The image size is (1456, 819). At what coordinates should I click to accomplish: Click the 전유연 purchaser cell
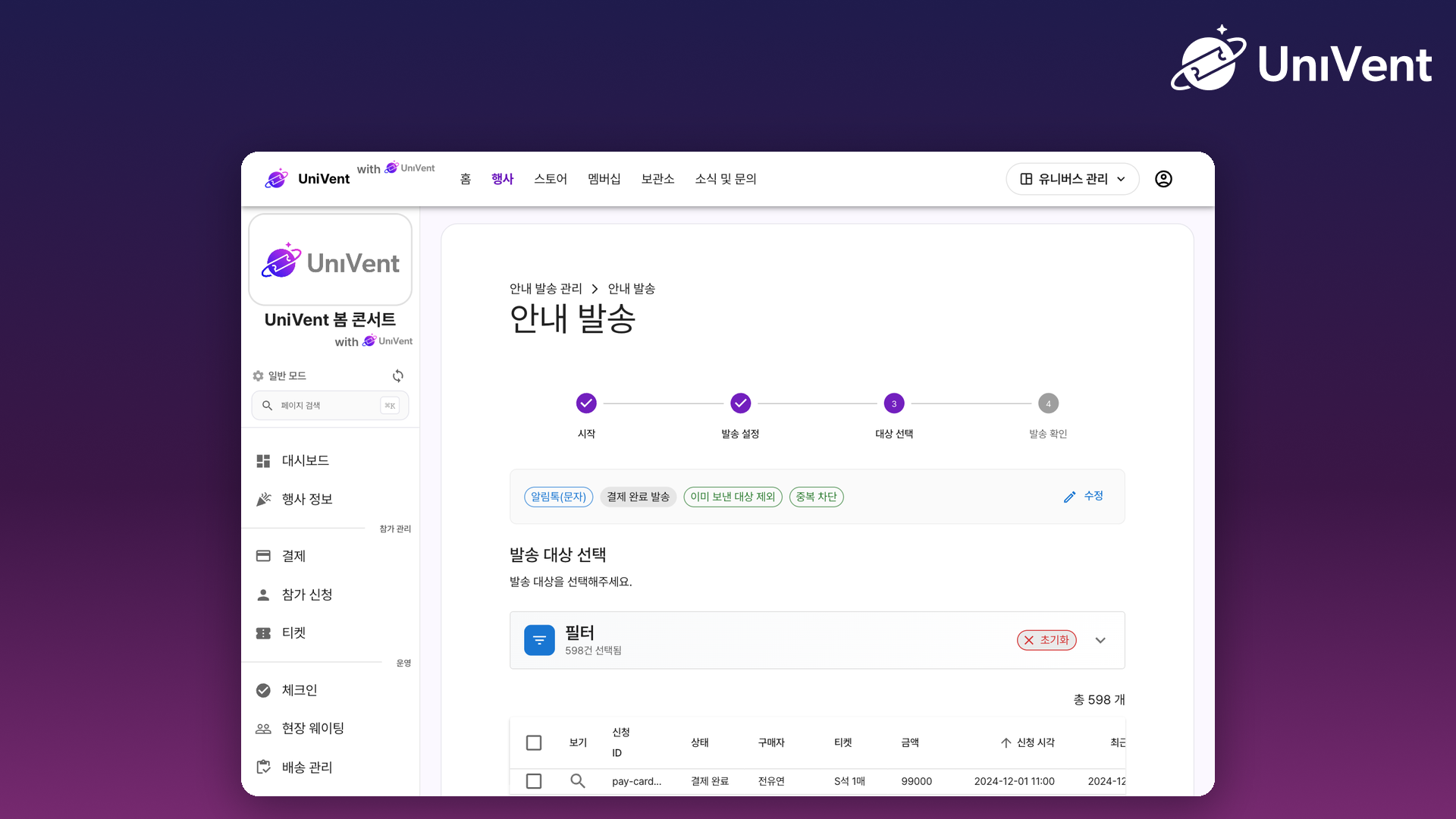pyautogui.click(x=771, y=781)
